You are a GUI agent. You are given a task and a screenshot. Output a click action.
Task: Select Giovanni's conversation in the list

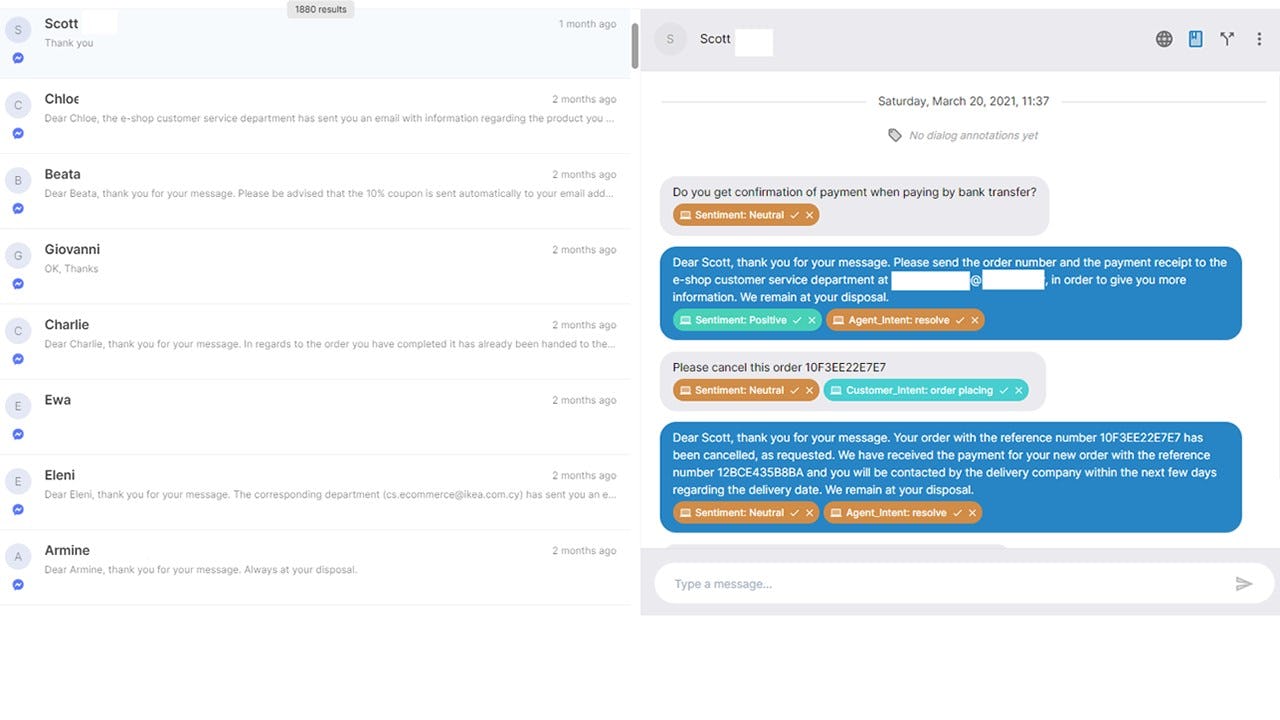click(315, 266)
